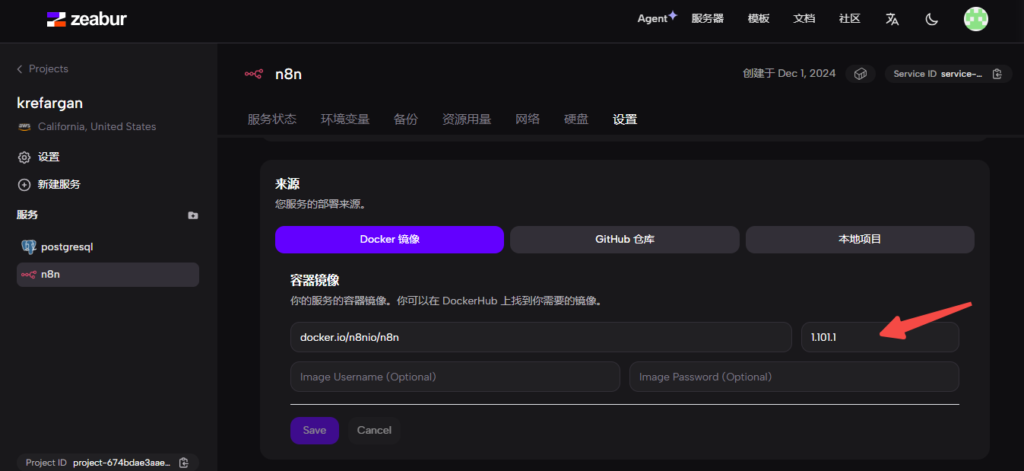
Task: Click the n8n service icon in header
Action: (253, 74)
